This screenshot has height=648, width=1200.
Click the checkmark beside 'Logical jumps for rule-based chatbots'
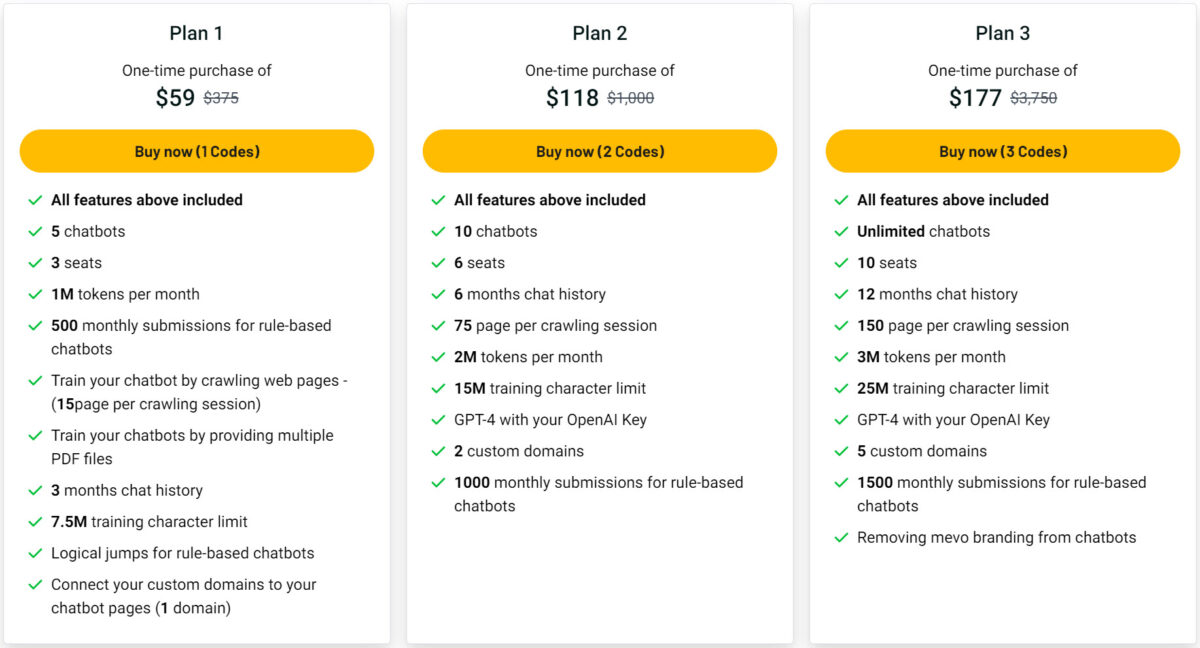(36, 553)
